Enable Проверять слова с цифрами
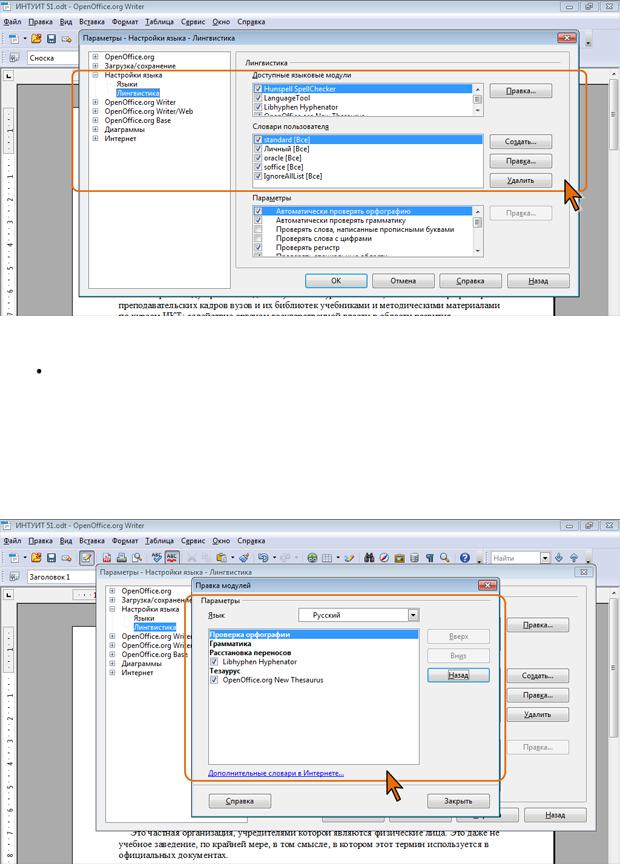620x864 pixels. (x=258, y=239)
